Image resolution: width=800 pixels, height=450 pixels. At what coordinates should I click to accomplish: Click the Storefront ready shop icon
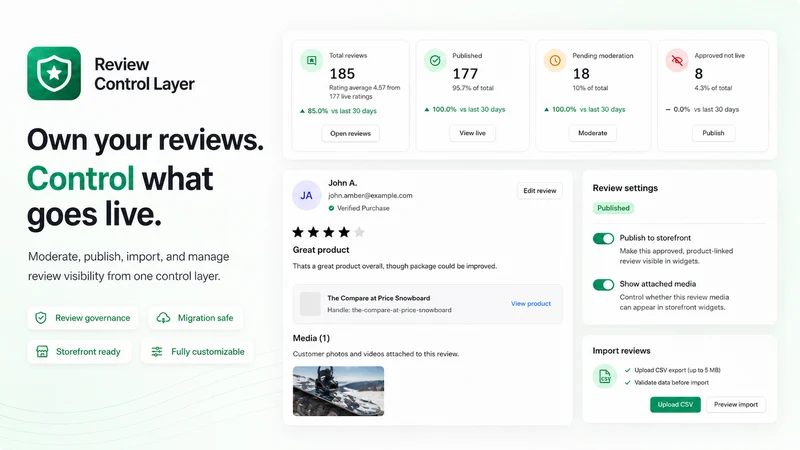click(42, 352)
